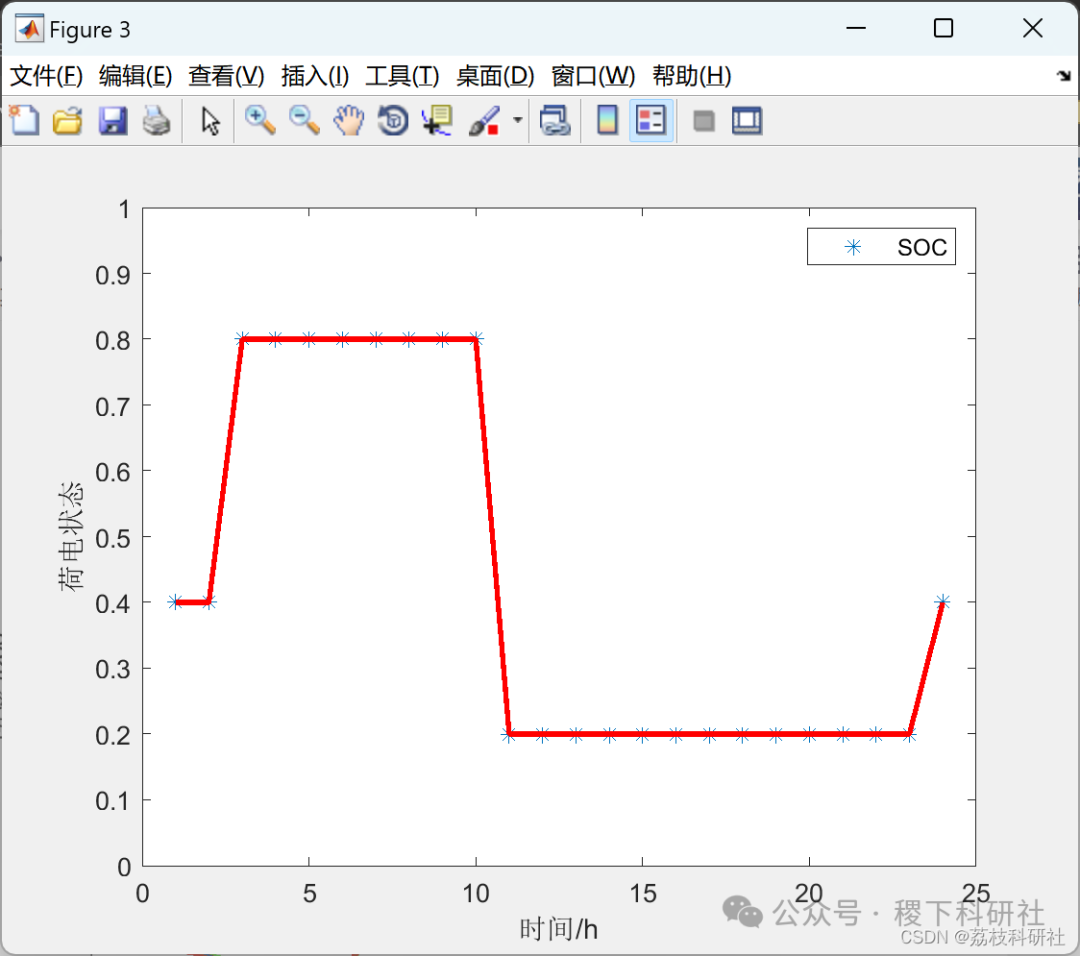Click the New Figure toolbar icon
Image resolution: width=1080 pixels, height=956 pixels.
(x=24, y=121)
